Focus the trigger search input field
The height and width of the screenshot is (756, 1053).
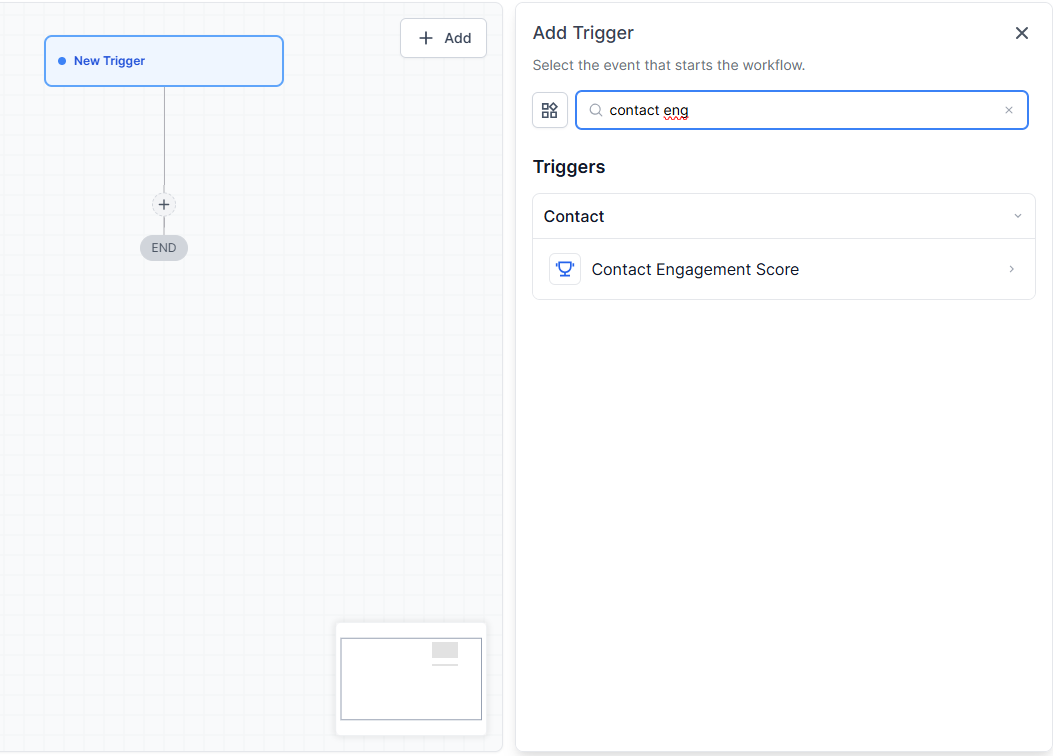pos(800,110)
